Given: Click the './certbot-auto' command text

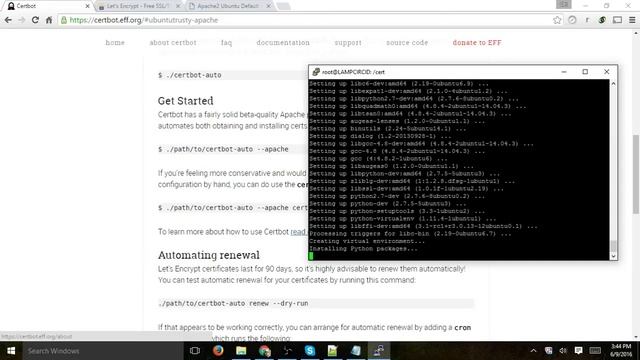Looking at the screenshot, I should click(193, 75).
